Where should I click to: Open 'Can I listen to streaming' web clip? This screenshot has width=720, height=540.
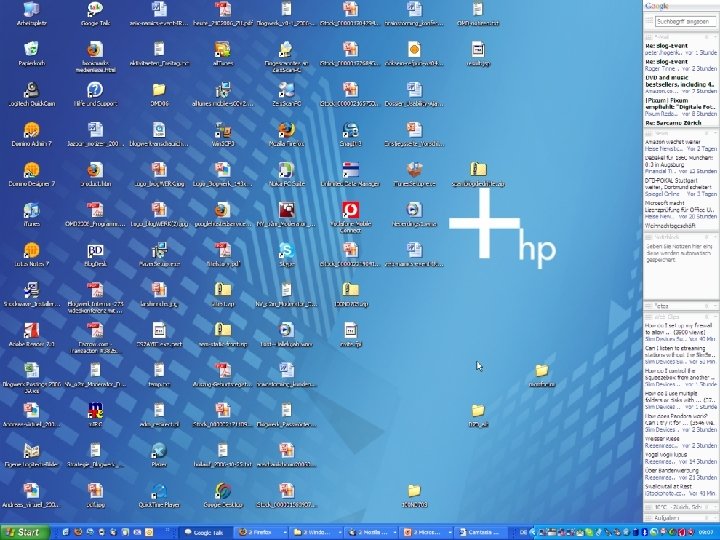click(x=681, y=355)
